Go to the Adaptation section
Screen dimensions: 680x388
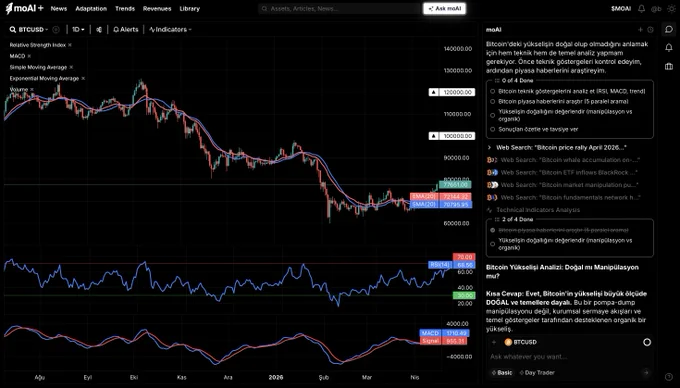pyautogui.click(x=91, y=9)
